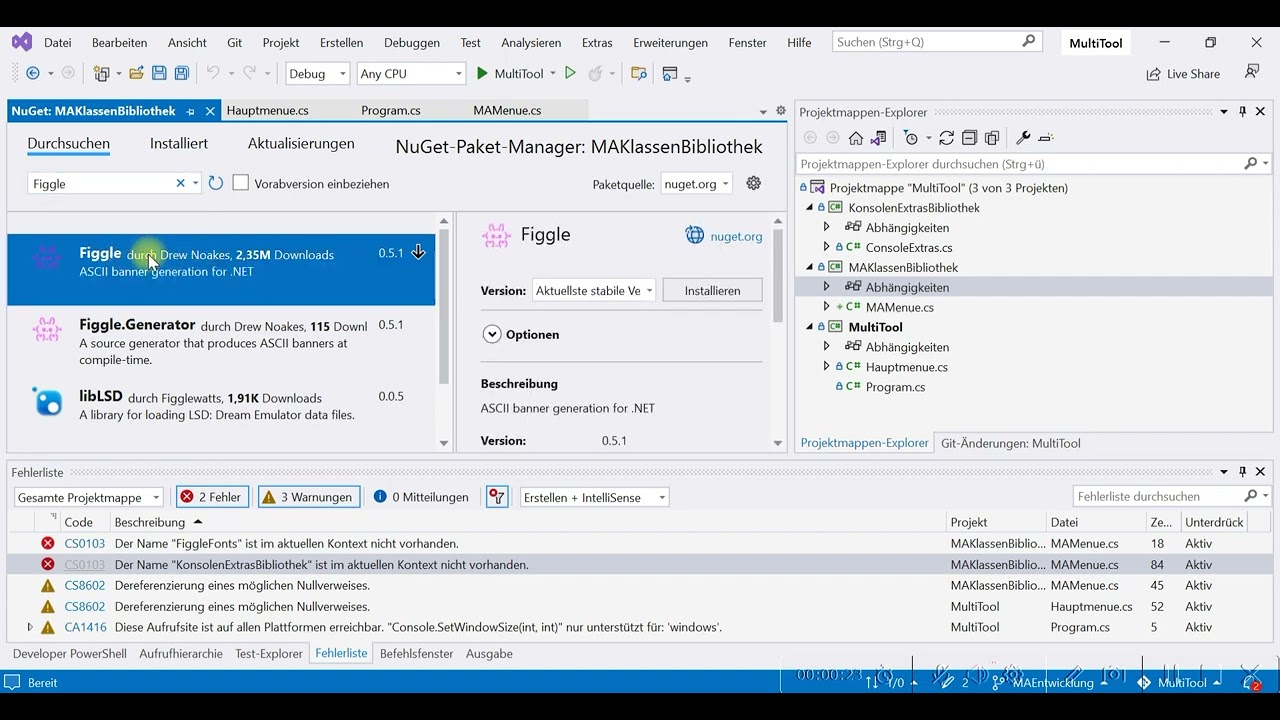Click the Live Share button
This screenshot has width=1280, height=720.
pyautogui.click(x=1183, y=74)
